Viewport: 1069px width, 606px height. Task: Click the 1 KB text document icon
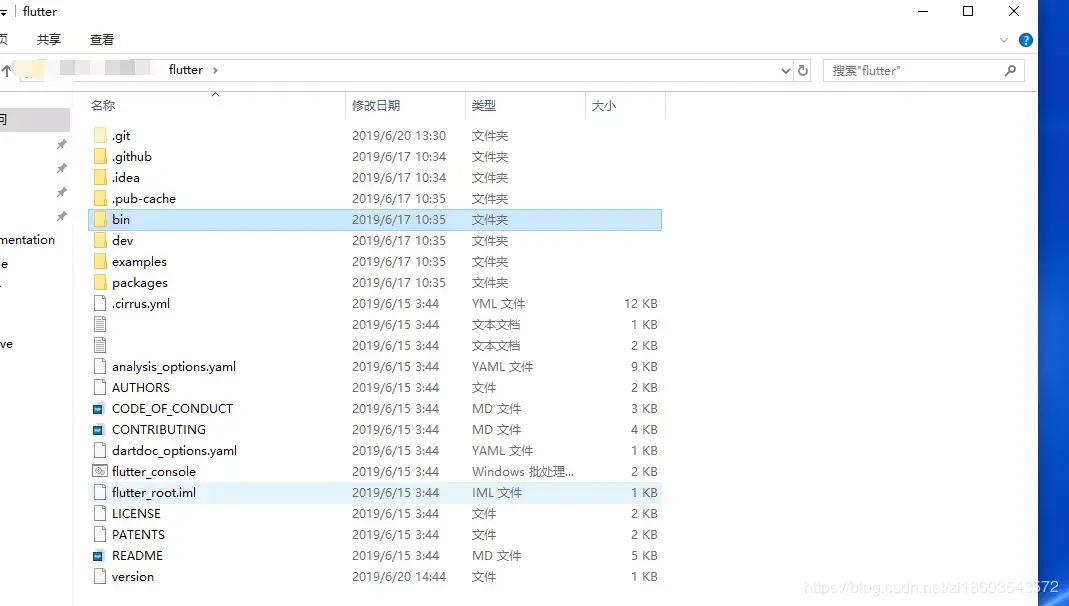(x=100, y=324)
